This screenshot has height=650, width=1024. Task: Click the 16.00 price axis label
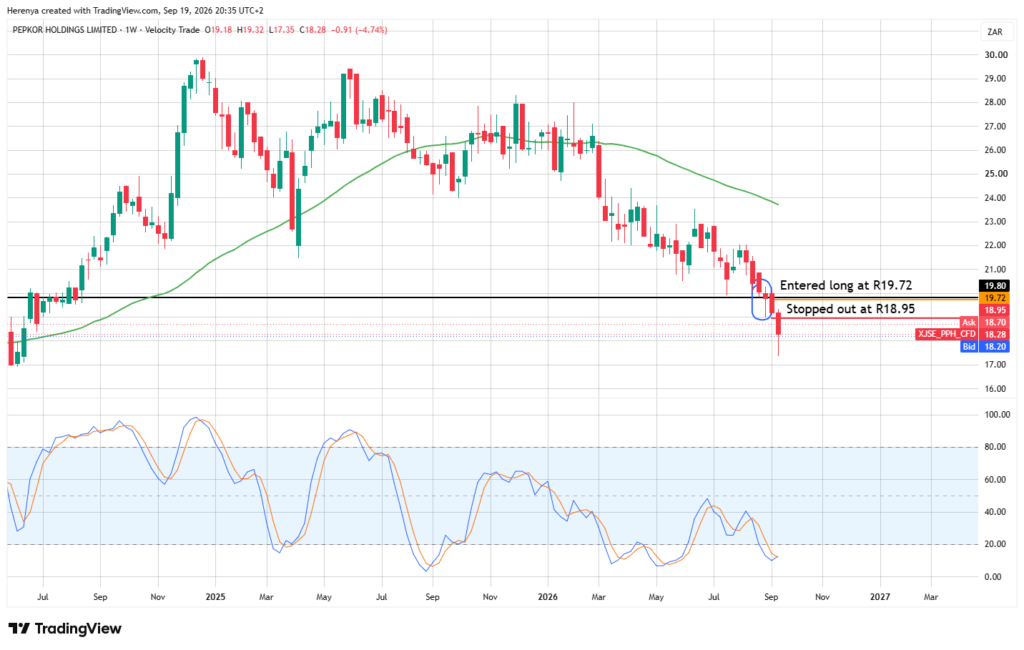tap(995, 389)
